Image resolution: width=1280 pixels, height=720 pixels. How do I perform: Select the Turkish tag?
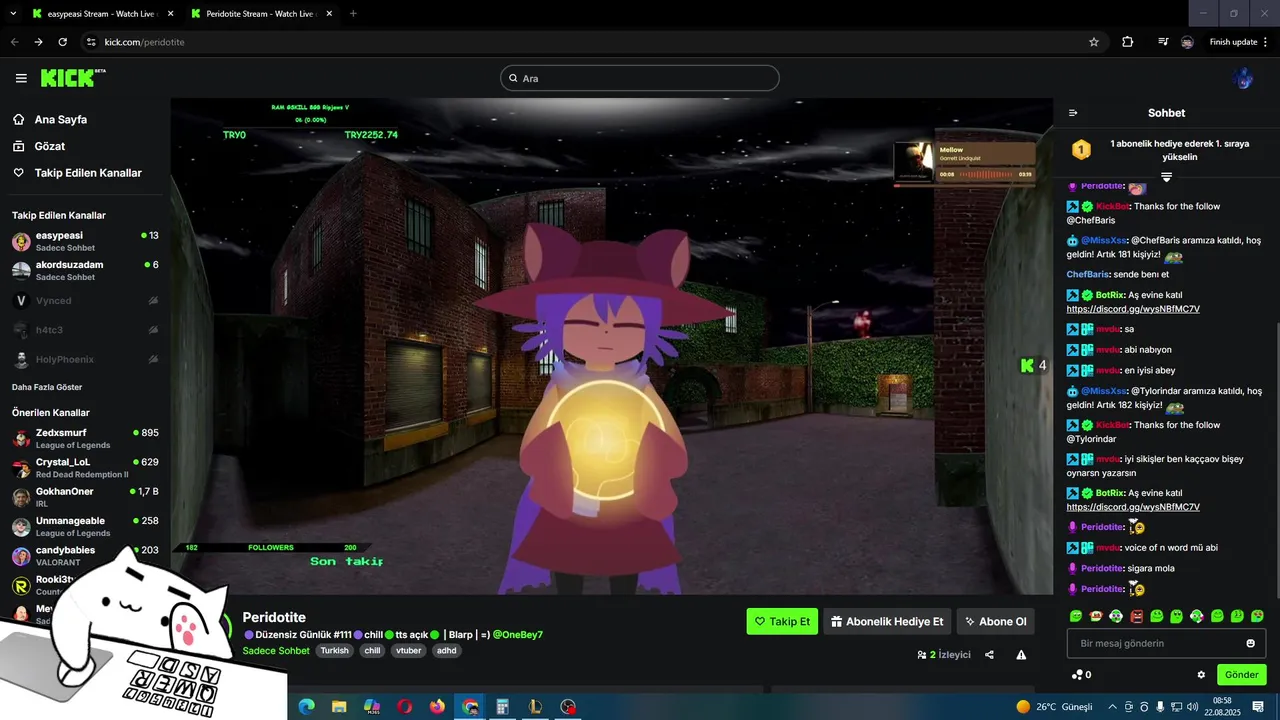(x=334, y=650)
